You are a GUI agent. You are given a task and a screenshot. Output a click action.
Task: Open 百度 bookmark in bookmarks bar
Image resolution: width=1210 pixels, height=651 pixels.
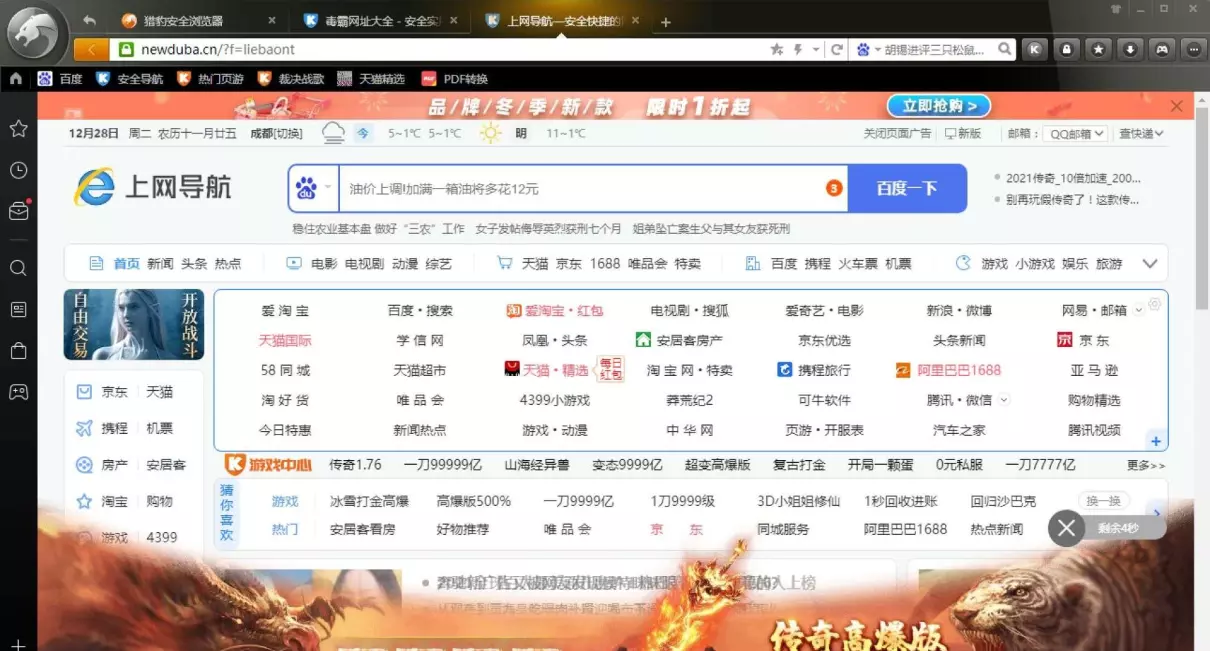[60, 78]
